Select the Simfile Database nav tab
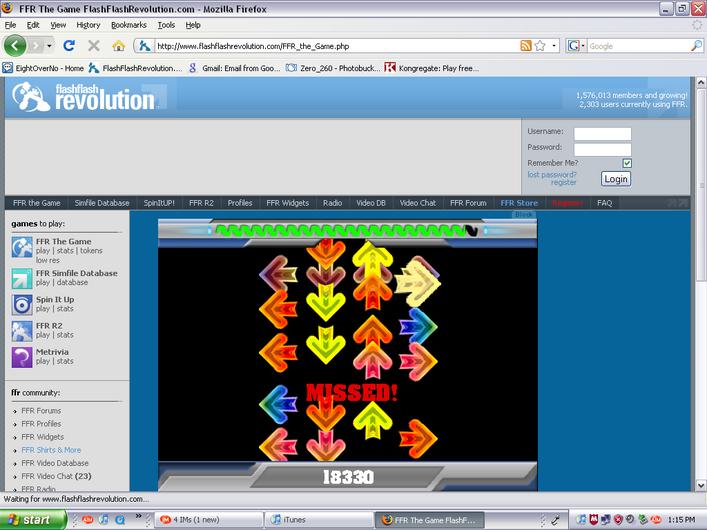This screenshot has width=707, height=530. click(x=102, y=203)
